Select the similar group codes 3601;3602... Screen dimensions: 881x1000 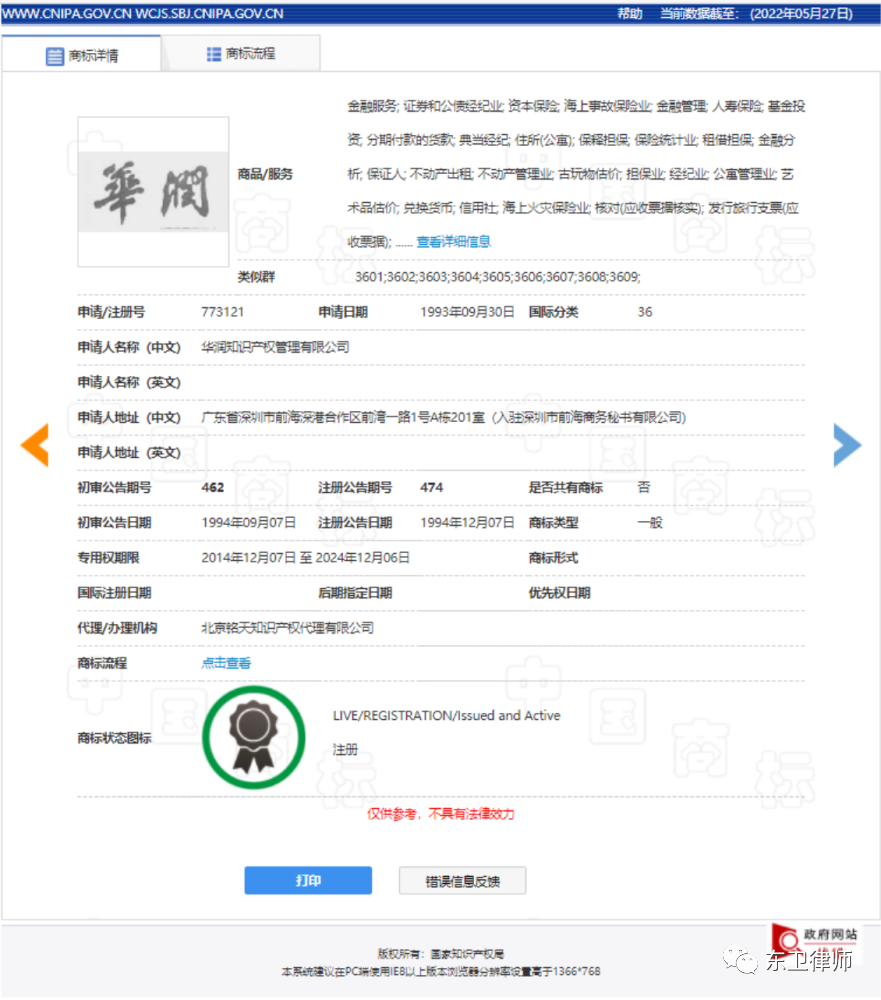click(x=498, y=277)
